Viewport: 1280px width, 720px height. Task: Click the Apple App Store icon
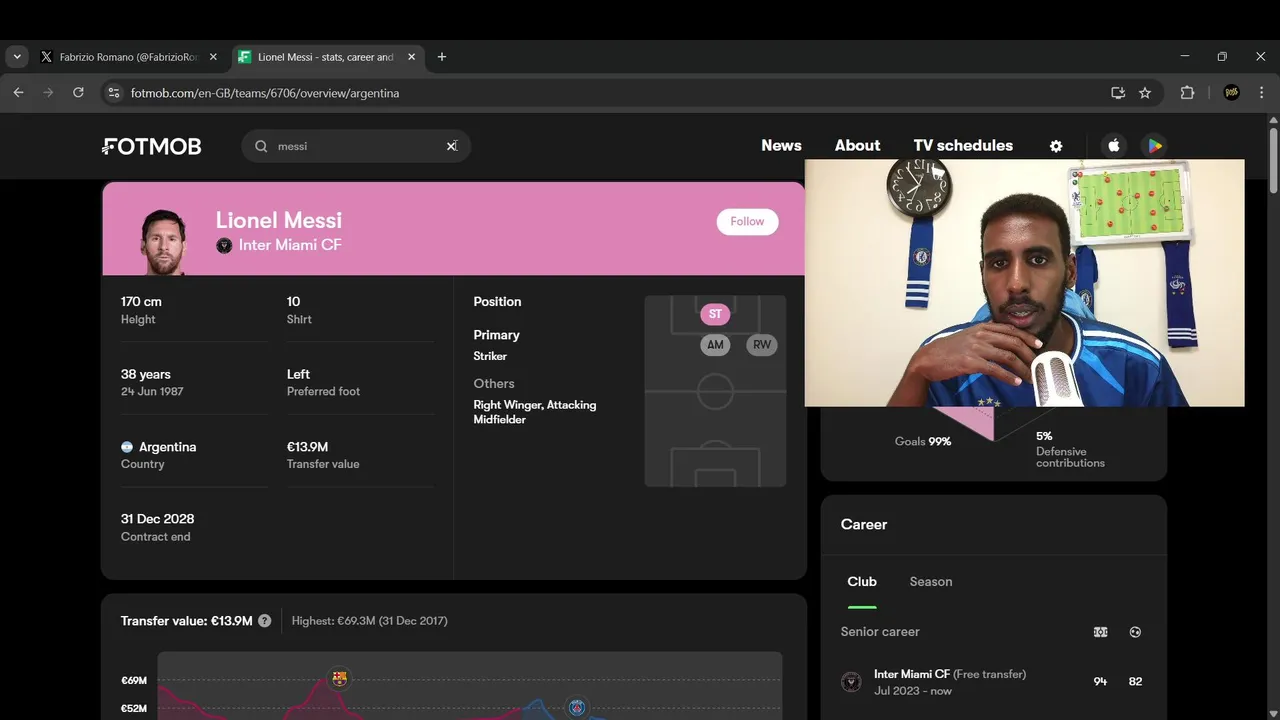point(1114,146)
